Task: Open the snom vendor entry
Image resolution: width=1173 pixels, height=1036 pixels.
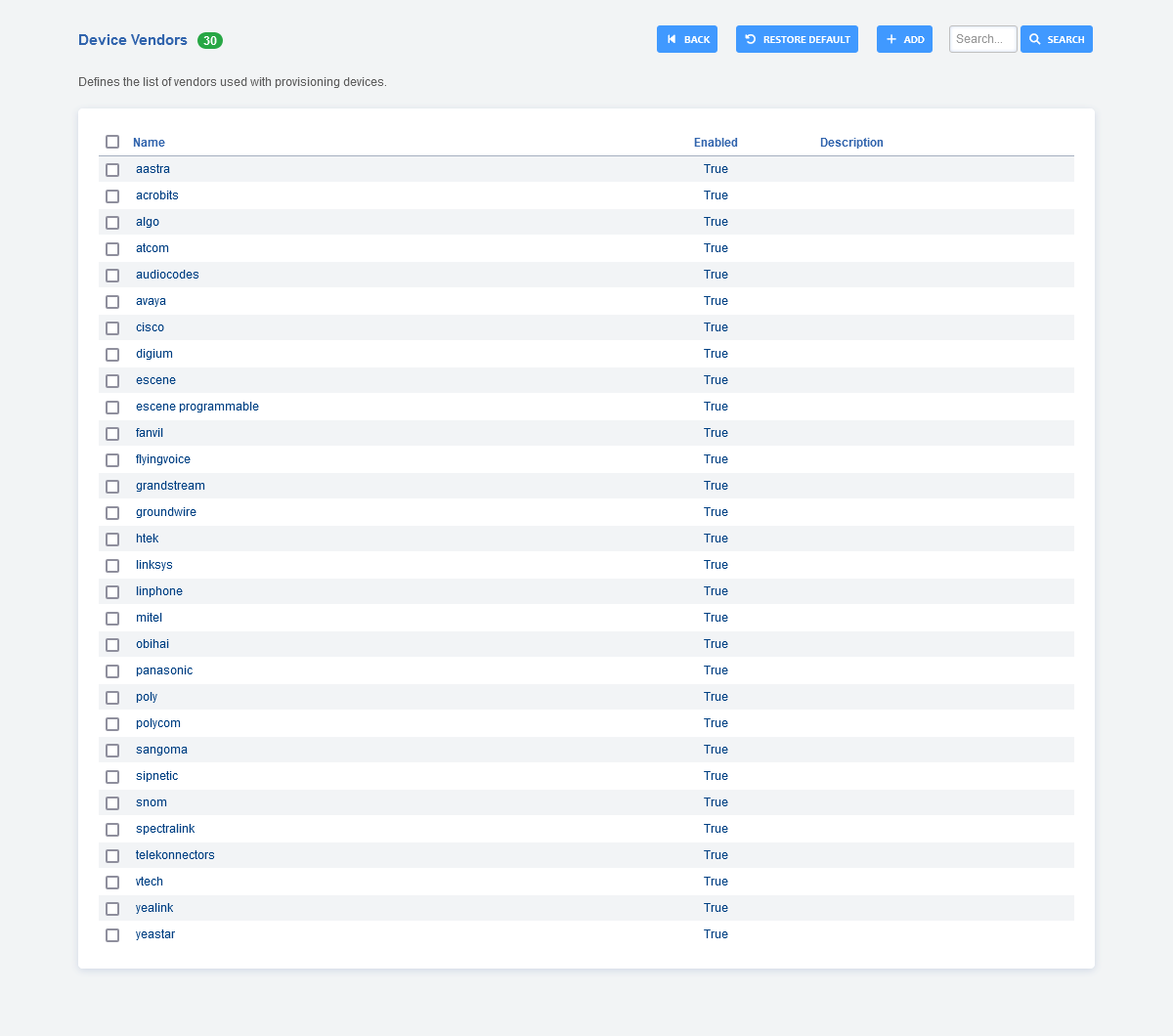Action: pyautogui.click(x=152, y=802)
